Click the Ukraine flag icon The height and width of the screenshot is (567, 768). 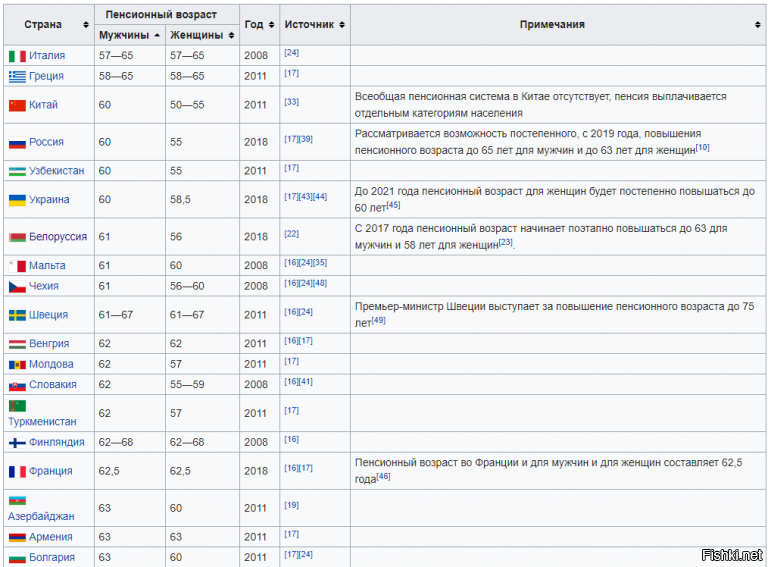17,199
